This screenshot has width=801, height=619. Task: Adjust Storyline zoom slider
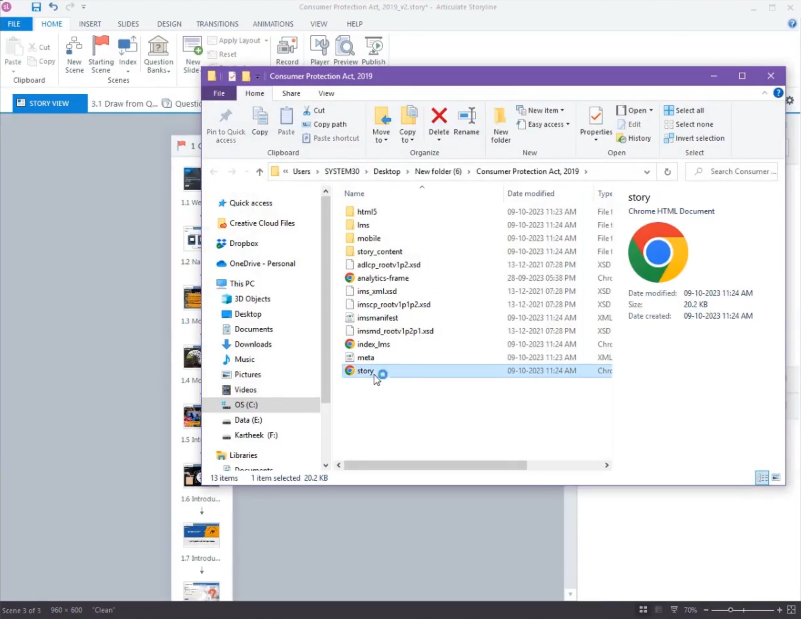point(731,610)
